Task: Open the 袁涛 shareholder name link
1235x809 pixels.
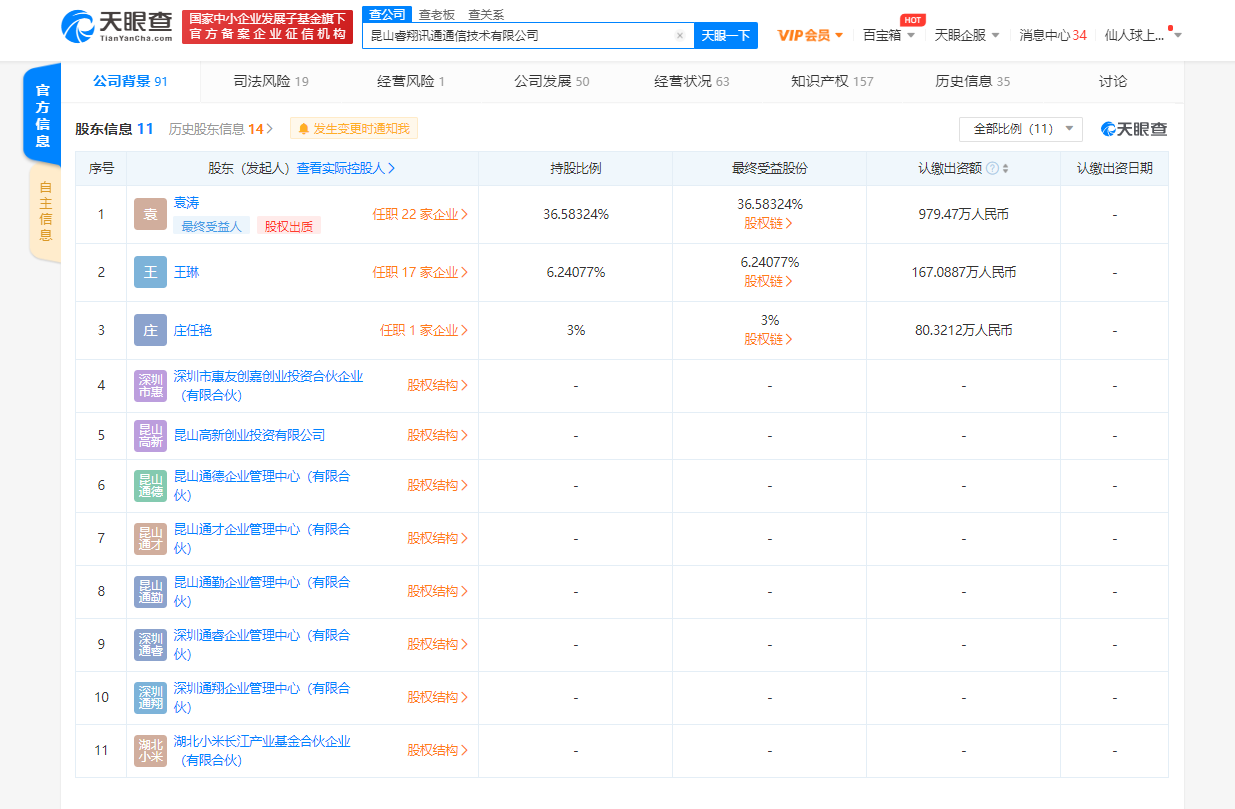Action: pyautogui.click(x=187, y=203)
